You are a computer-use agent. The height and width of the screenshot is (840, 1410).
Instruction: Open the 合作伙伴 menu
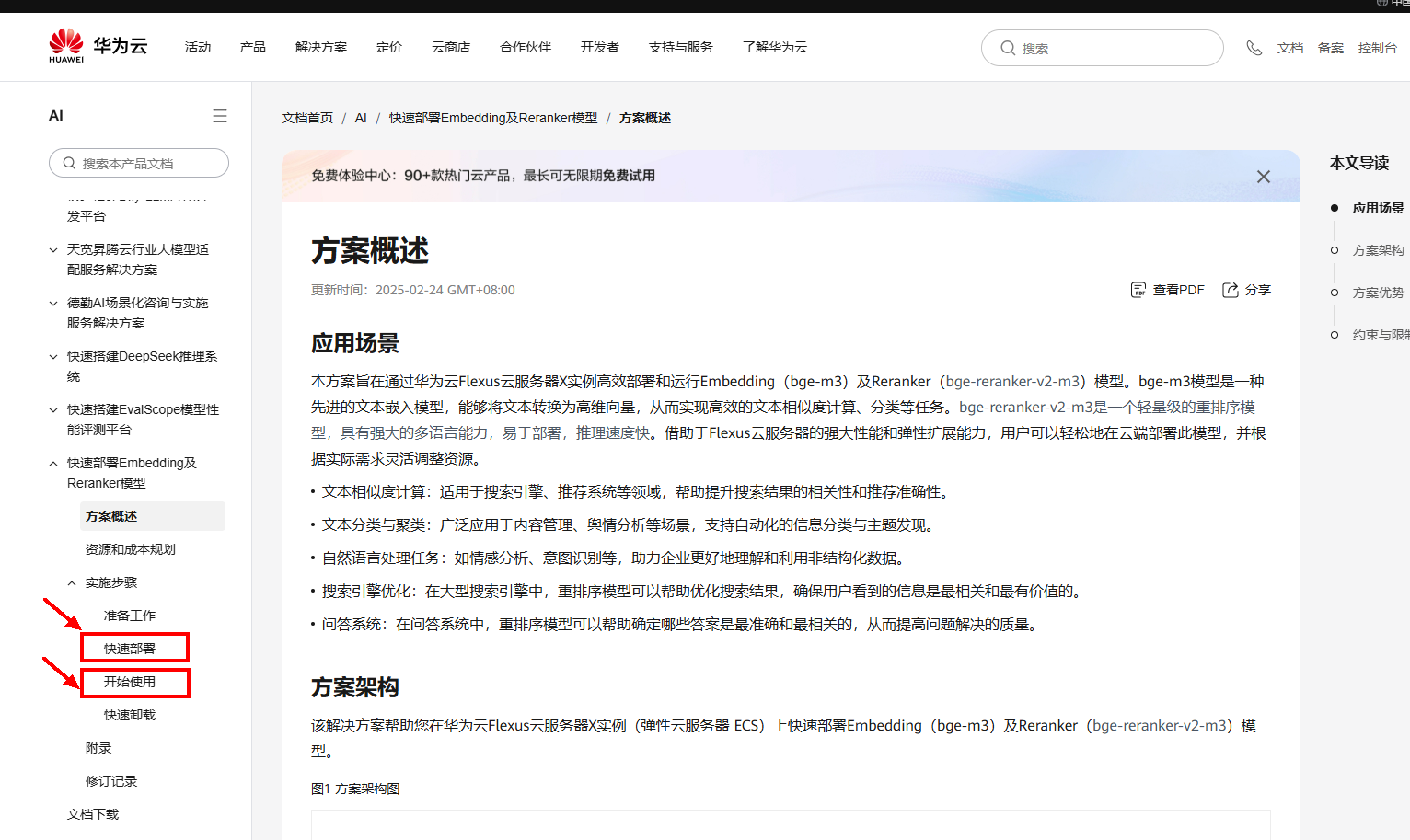526,47
